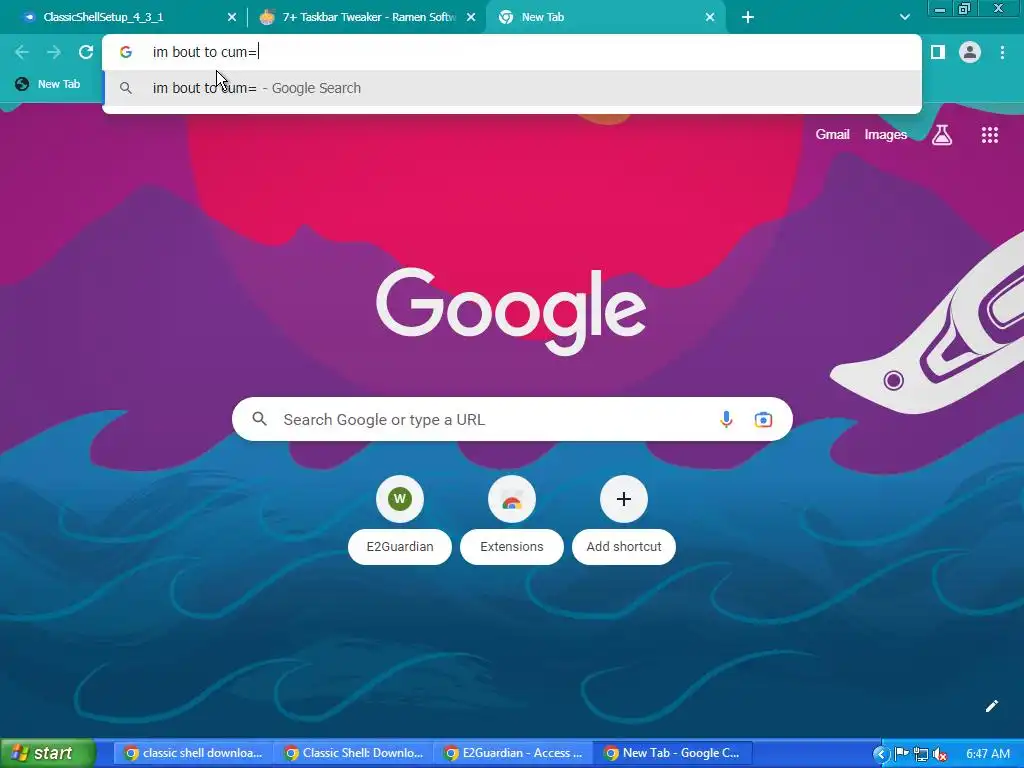The width and height of the screenshot is (1024, 768).
Task: Click the browser forward arrow
Action: pos(54,52)
